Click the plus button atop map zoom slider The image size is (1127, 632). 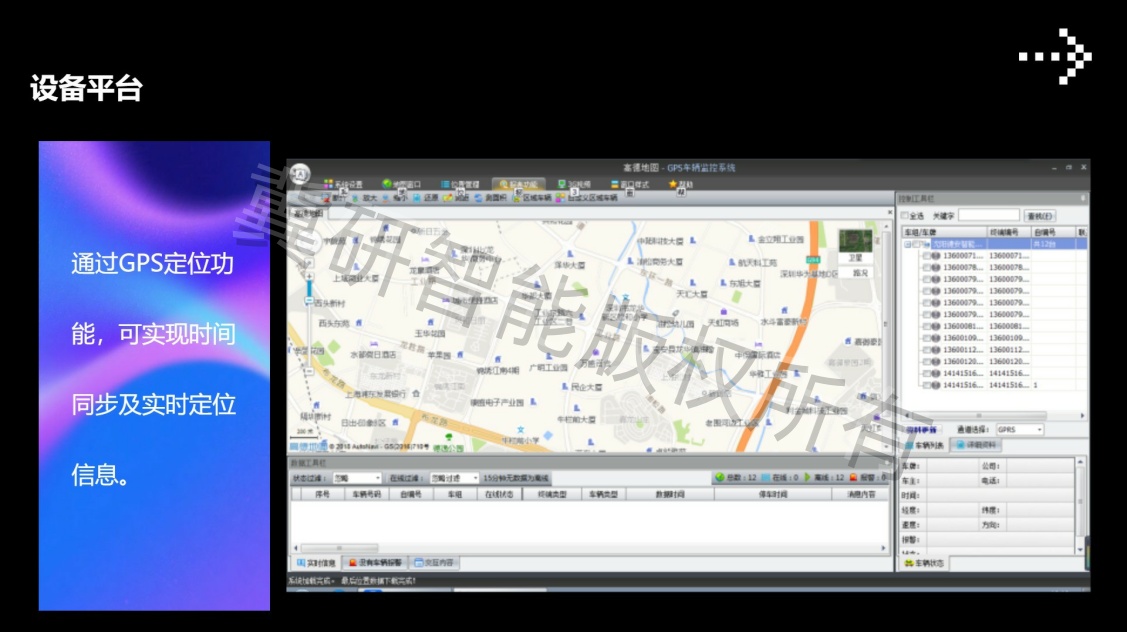309,276
